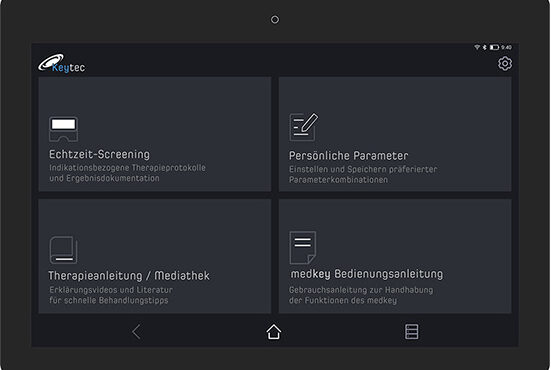Image resolution: width=551 pixels, height=370 pixels.
Task: Click text "Parameterkombinationen"
Action: (x=338, y=180)
